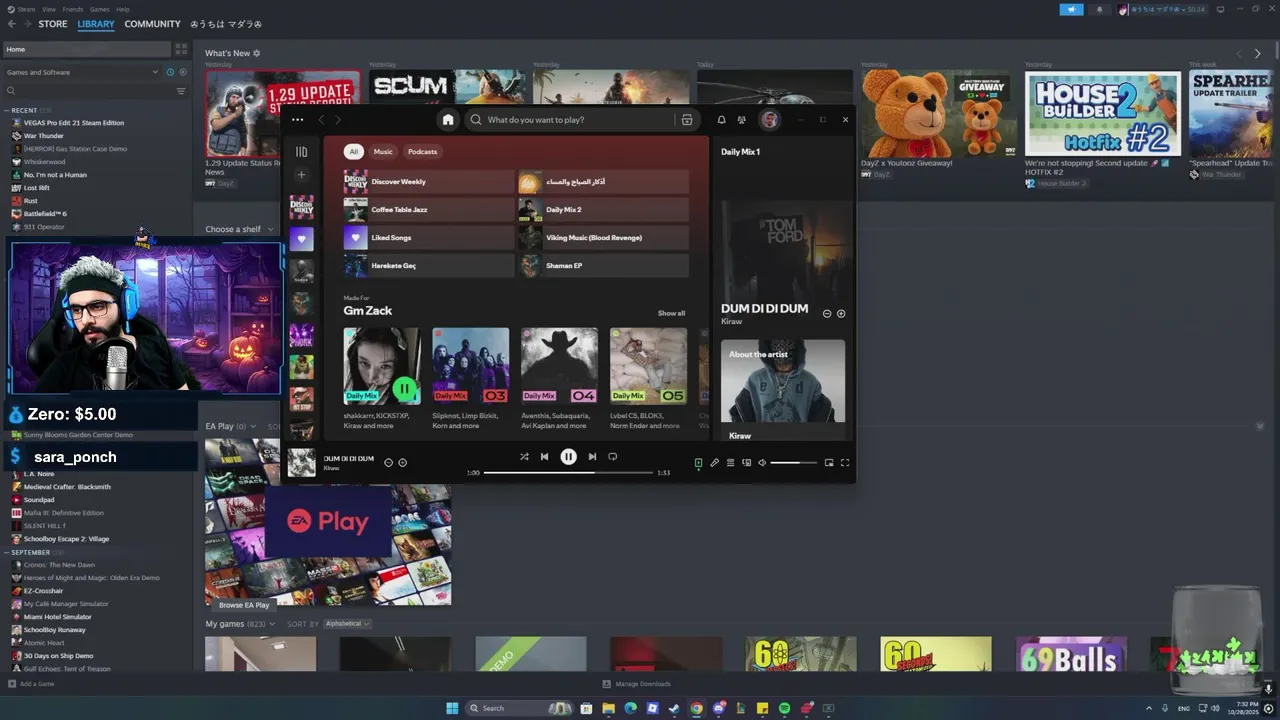Open Spotify notifications bell
1280x720 pixels.
click(x=721, y=119)
